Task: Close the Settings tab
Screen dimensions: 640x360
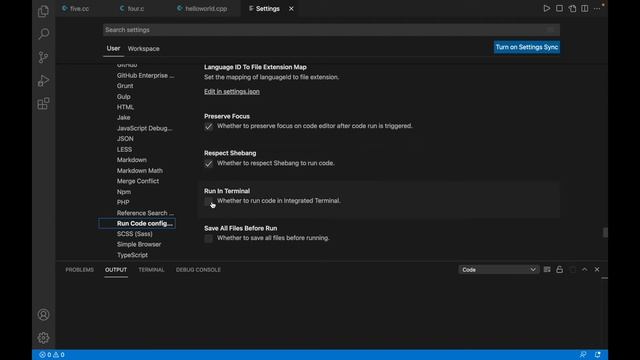Action: click(291, 9)
